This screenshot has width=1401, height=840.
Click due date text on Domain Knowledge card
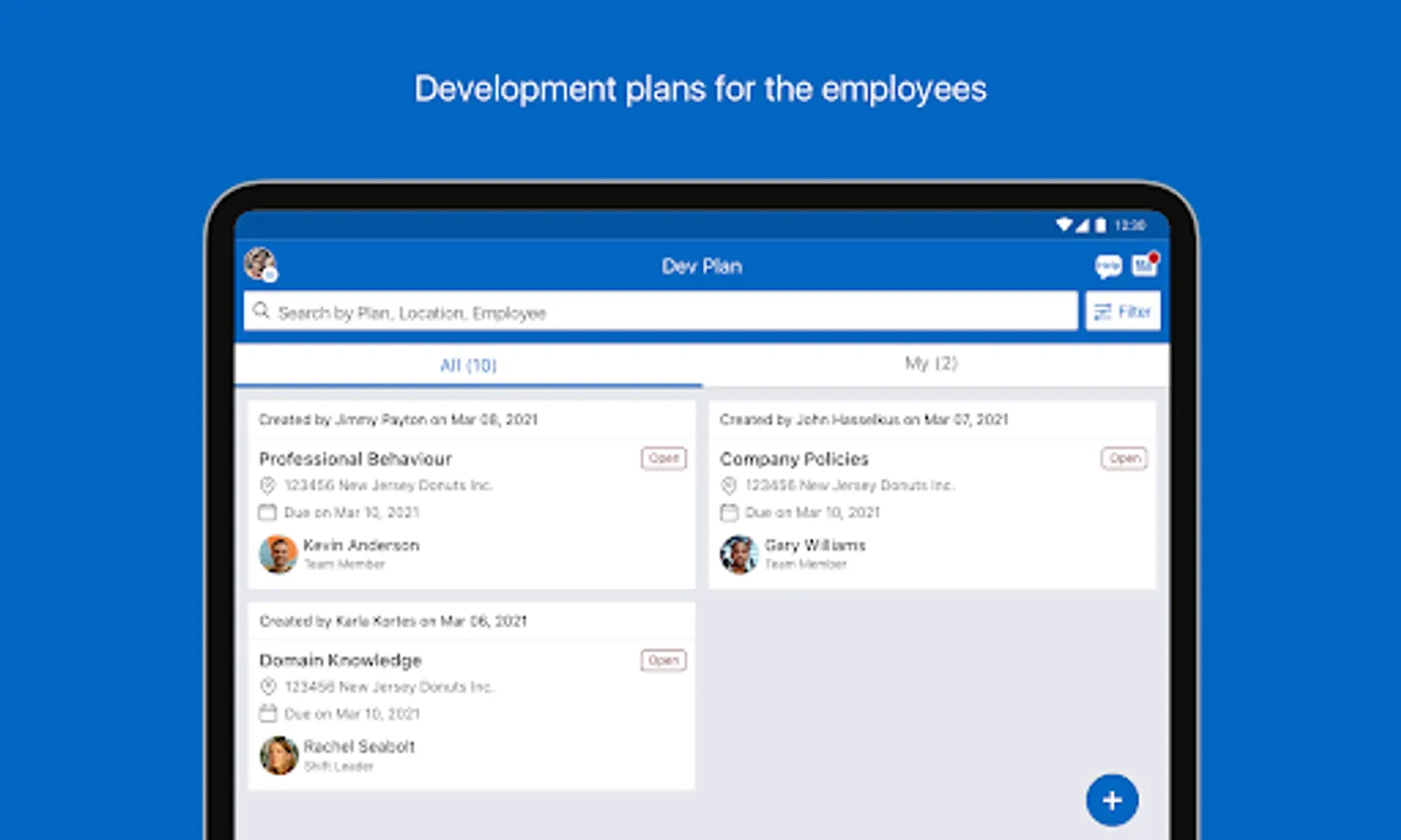coord(352,714)
